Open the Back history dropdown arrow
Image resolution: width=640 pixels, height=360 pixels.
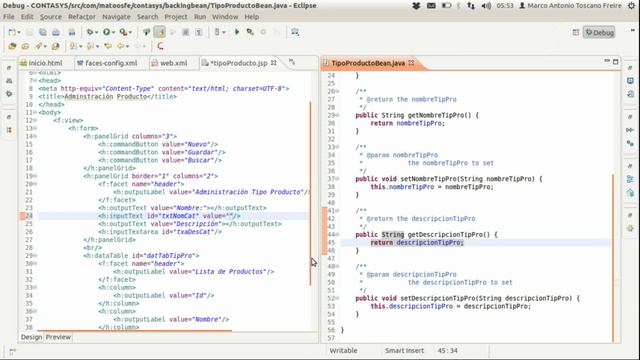(127, 47)
